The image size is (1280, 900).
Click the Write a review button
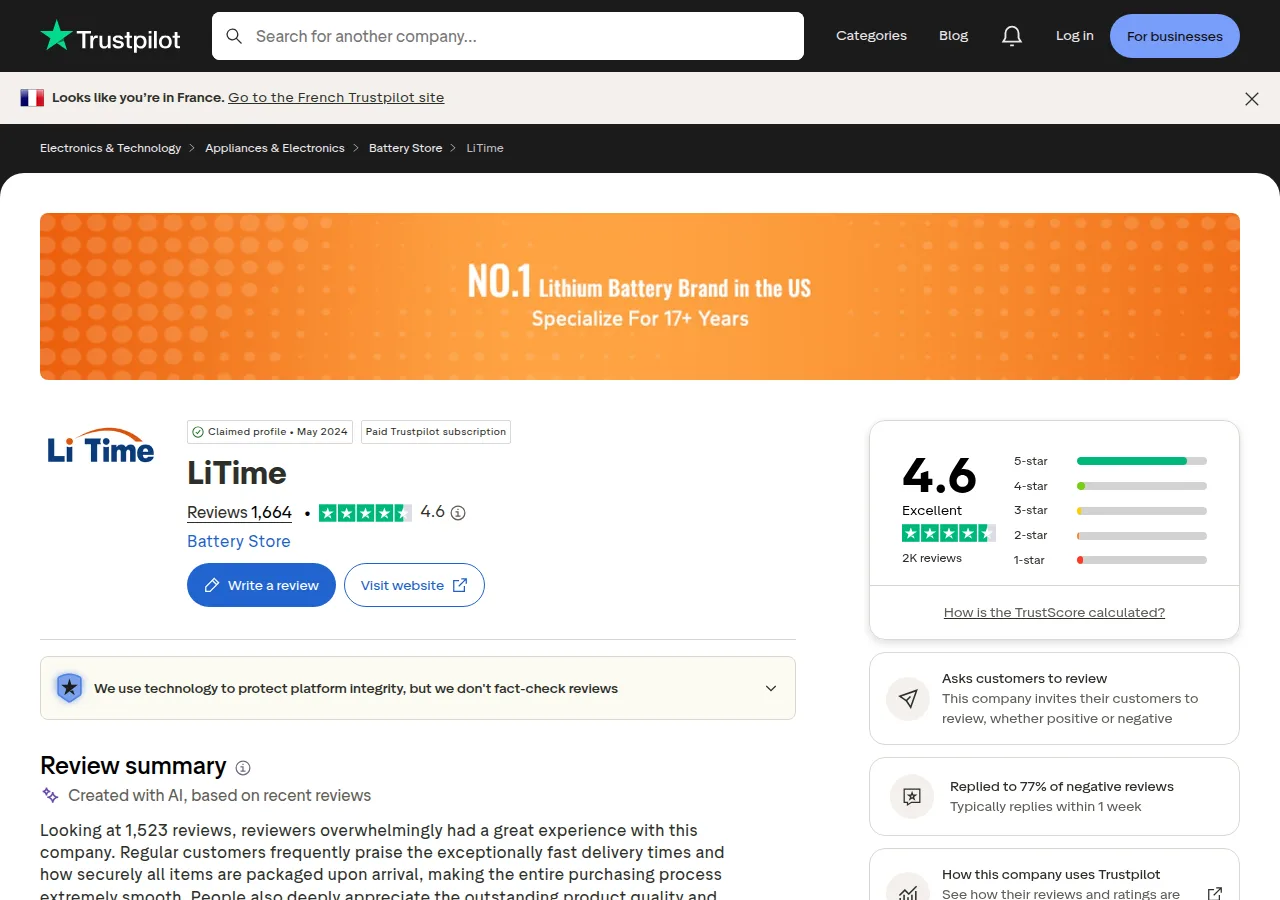261,585
